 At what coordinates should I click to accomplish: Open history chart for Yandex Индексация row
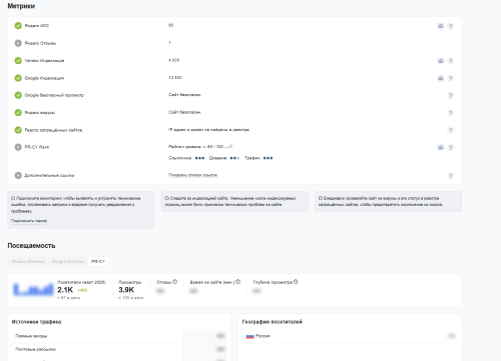pos(440,61)
